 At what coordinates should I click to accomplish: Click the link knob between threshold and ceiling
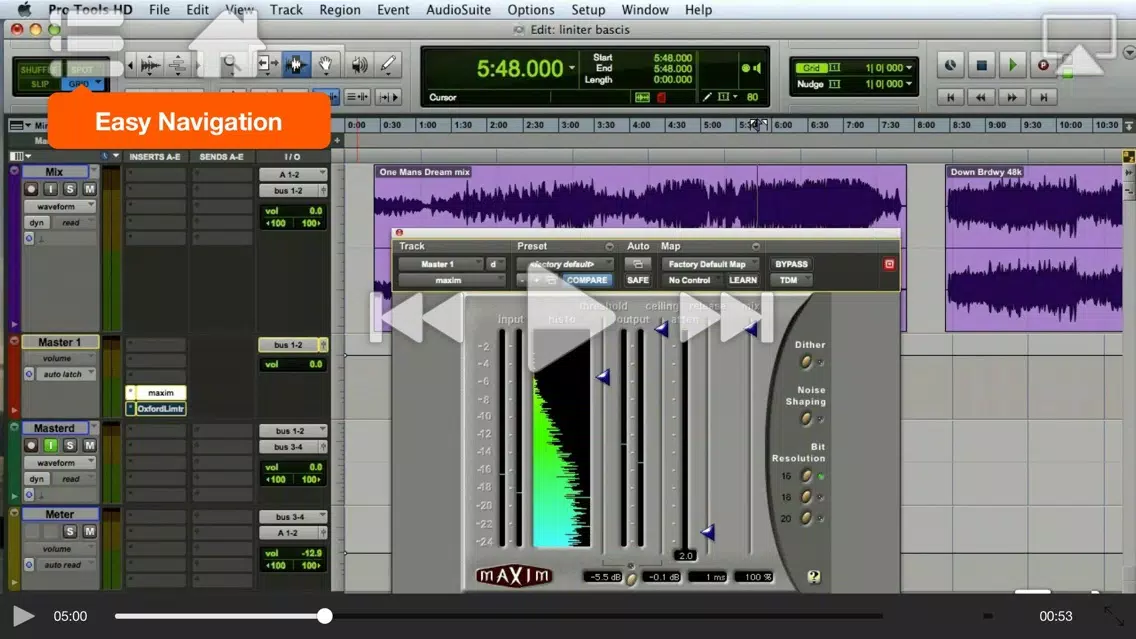coord(631,578)
